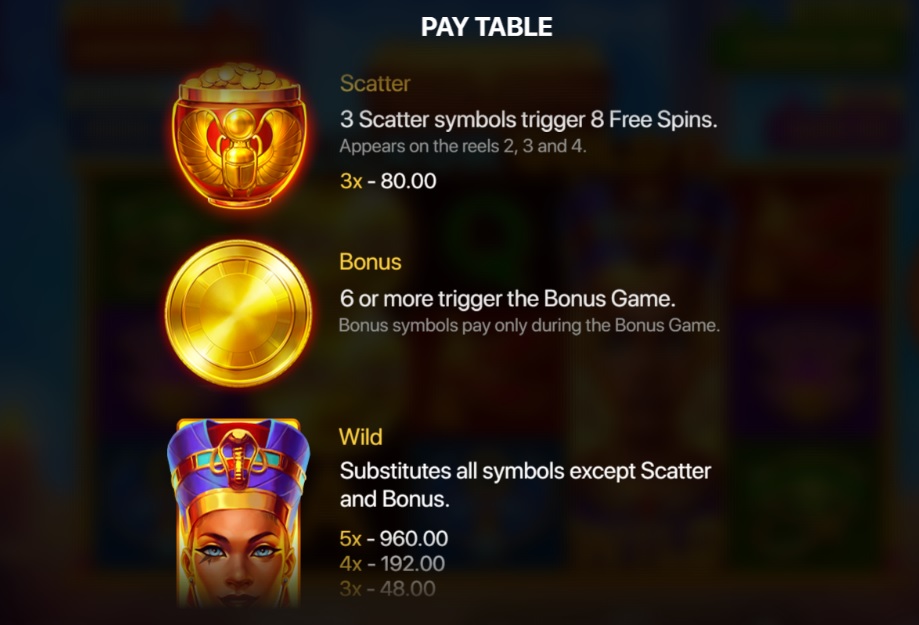The height and width of the screenshot is (625, 919).
Task: Click the Scatter 3x - 80.00 payout
Action: tap(388, 181)
